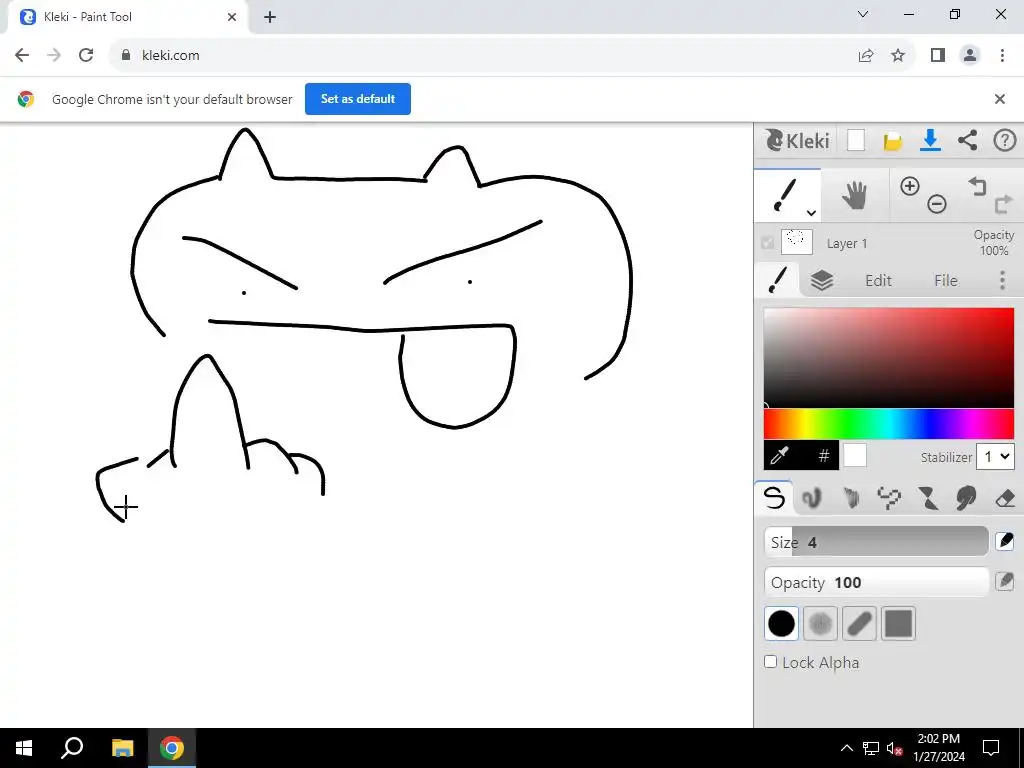Select the eraser brush
1024x768 pixels.
pyautogui.click(x=1004, y=498)
